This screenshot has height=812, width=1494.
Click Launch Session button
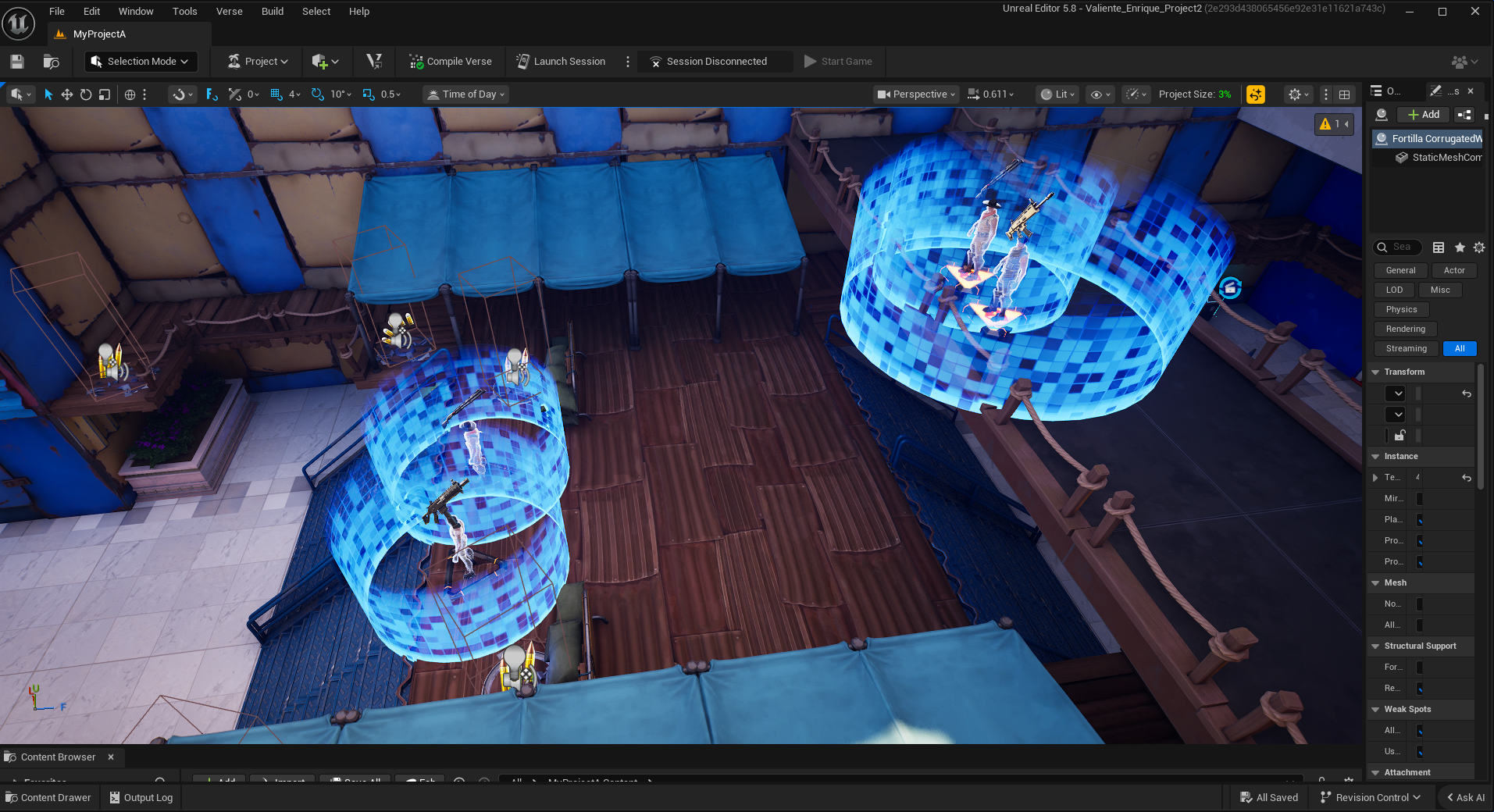point(561,62)
